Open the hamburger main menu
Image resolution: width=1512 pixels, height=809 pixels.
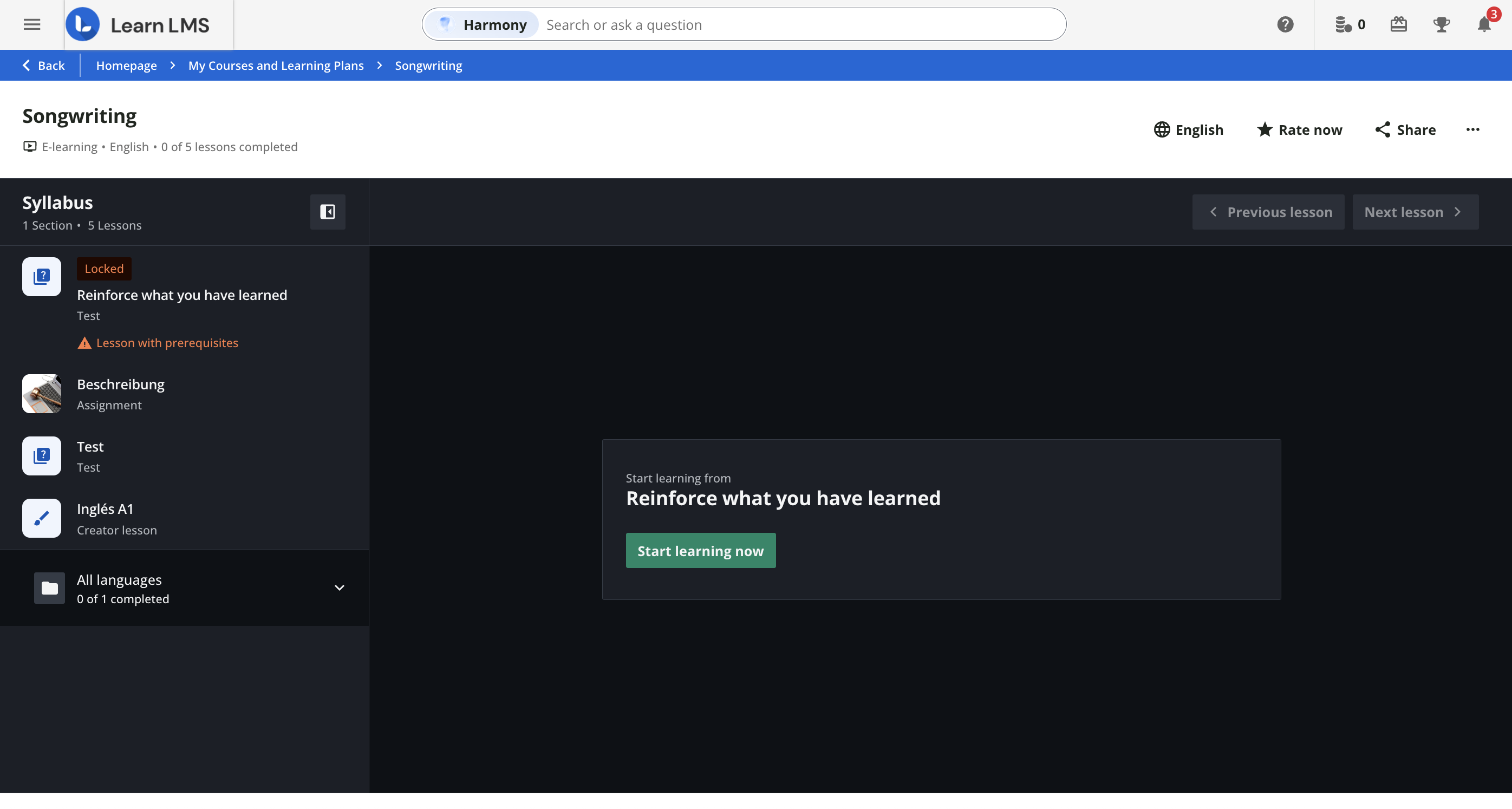click(32, 25)
